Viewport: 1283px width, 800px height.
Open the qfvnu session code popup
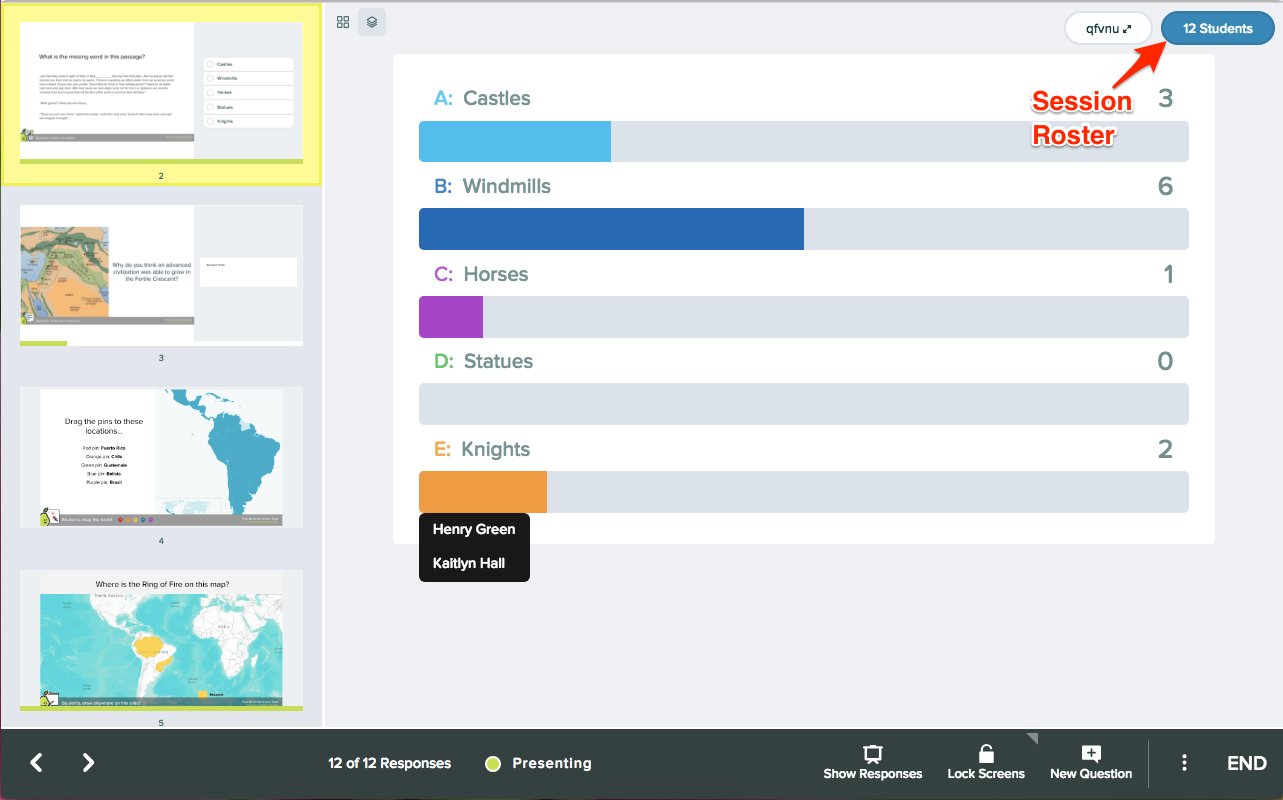point(1108,29)
